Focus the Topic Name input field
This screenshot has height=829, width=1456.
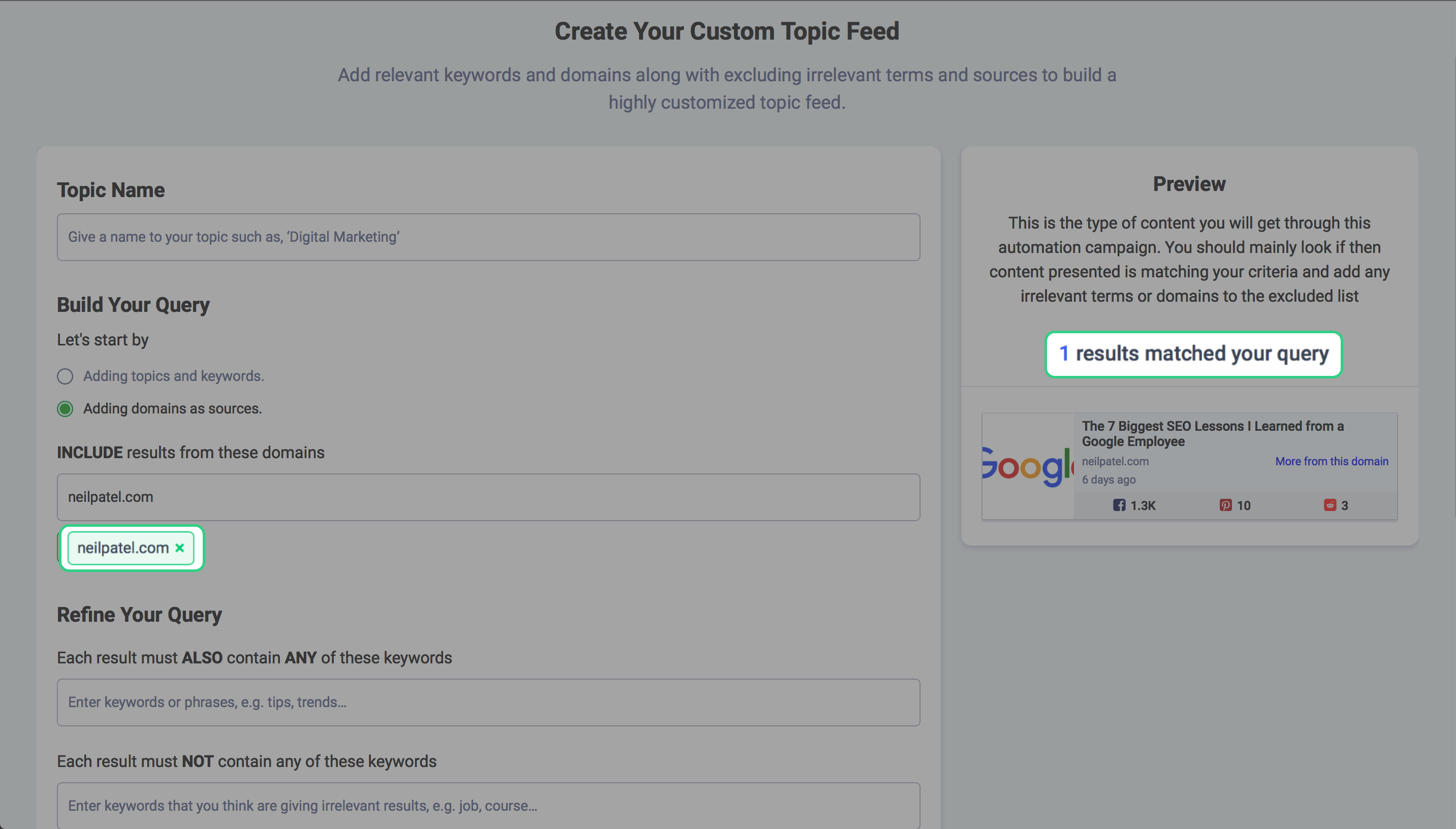coord(488,237)
